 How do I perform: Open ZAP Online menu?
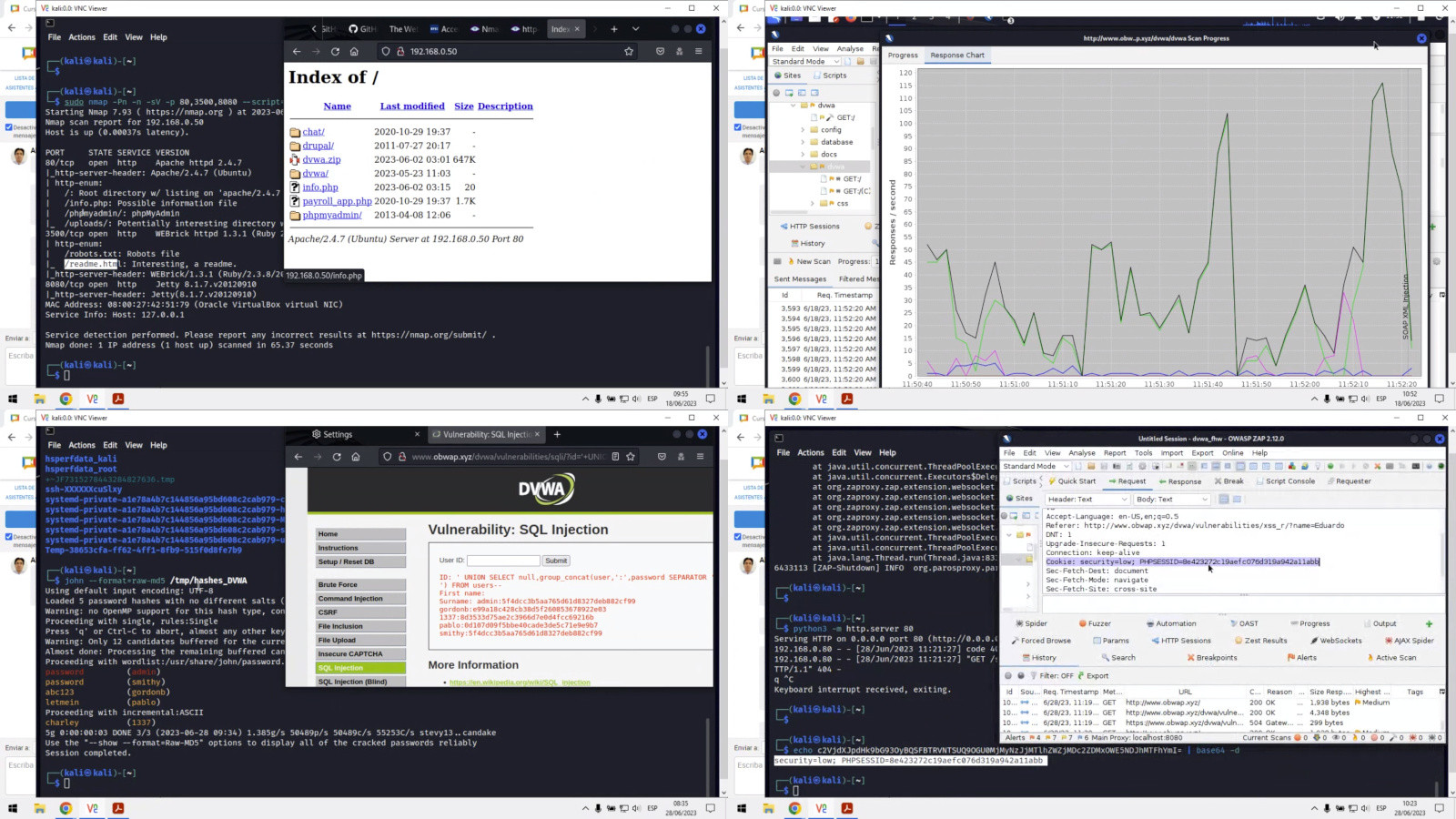(1232, 453)
